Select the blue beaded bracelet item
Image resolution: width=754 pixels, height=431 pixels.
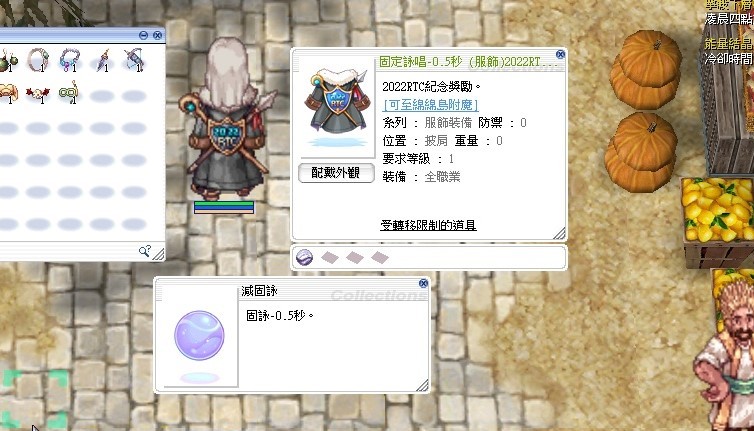click(x=69, y=61)
